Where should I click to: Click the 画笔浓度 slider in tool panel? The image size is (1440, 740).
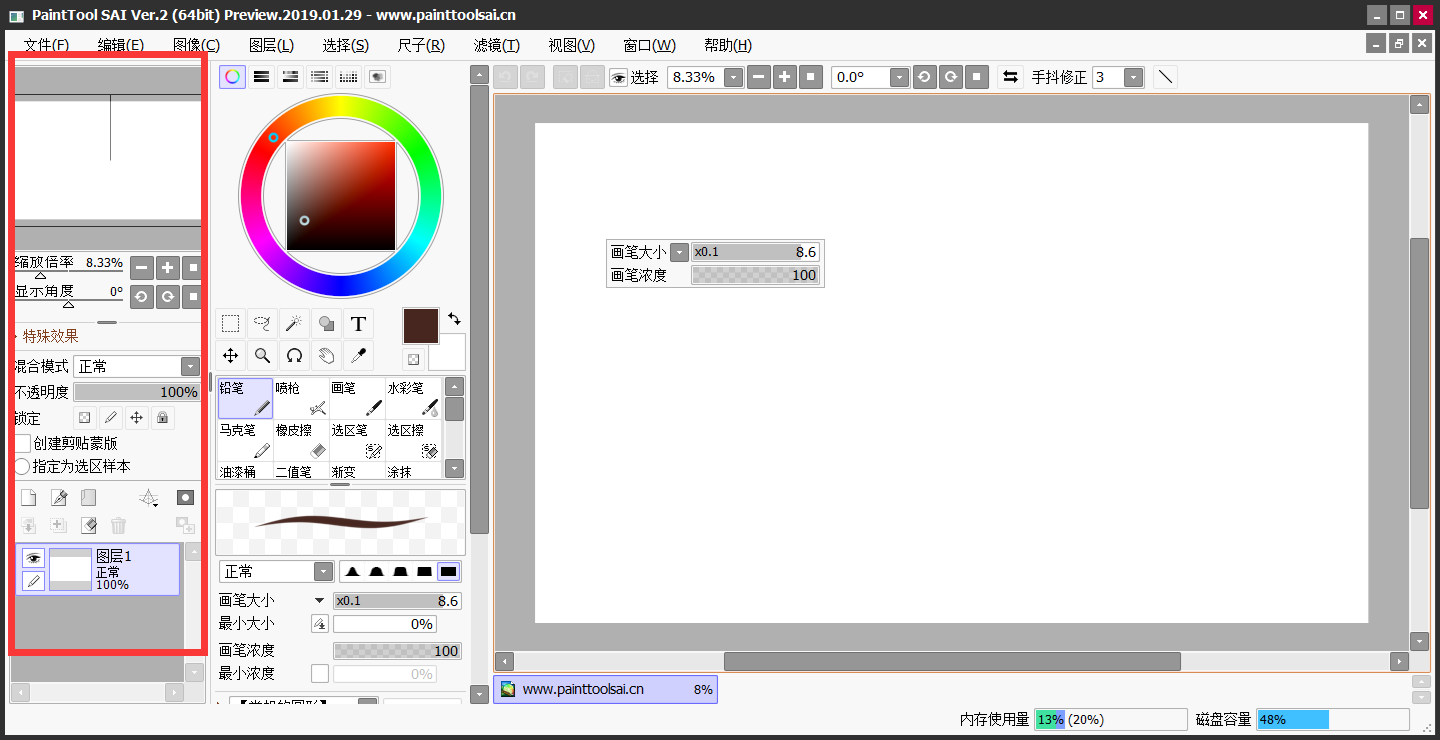point(397,651)
